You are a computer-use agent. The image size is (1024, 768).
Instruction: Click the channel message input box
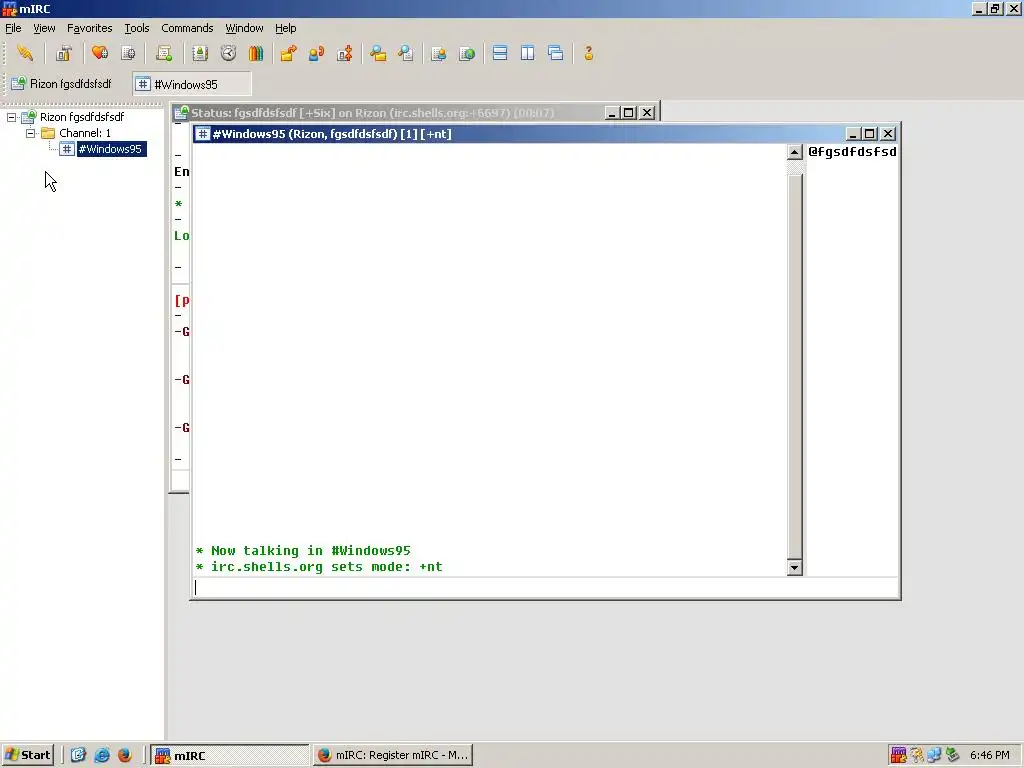(x=545, y=587)
